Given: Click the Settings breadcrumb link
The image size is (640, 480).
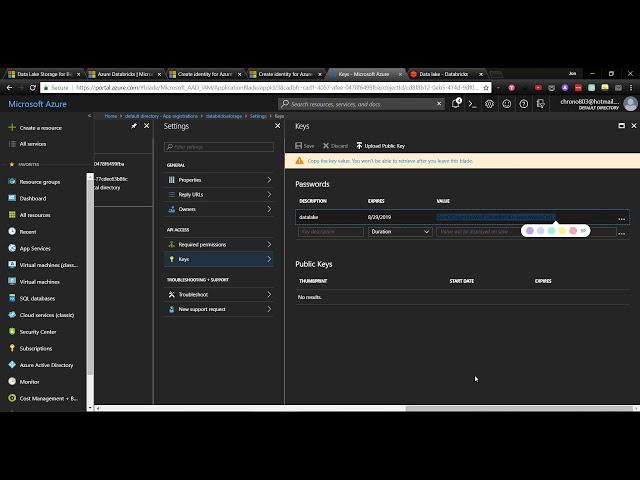Looking at the screenshot, I should (258, 116).
